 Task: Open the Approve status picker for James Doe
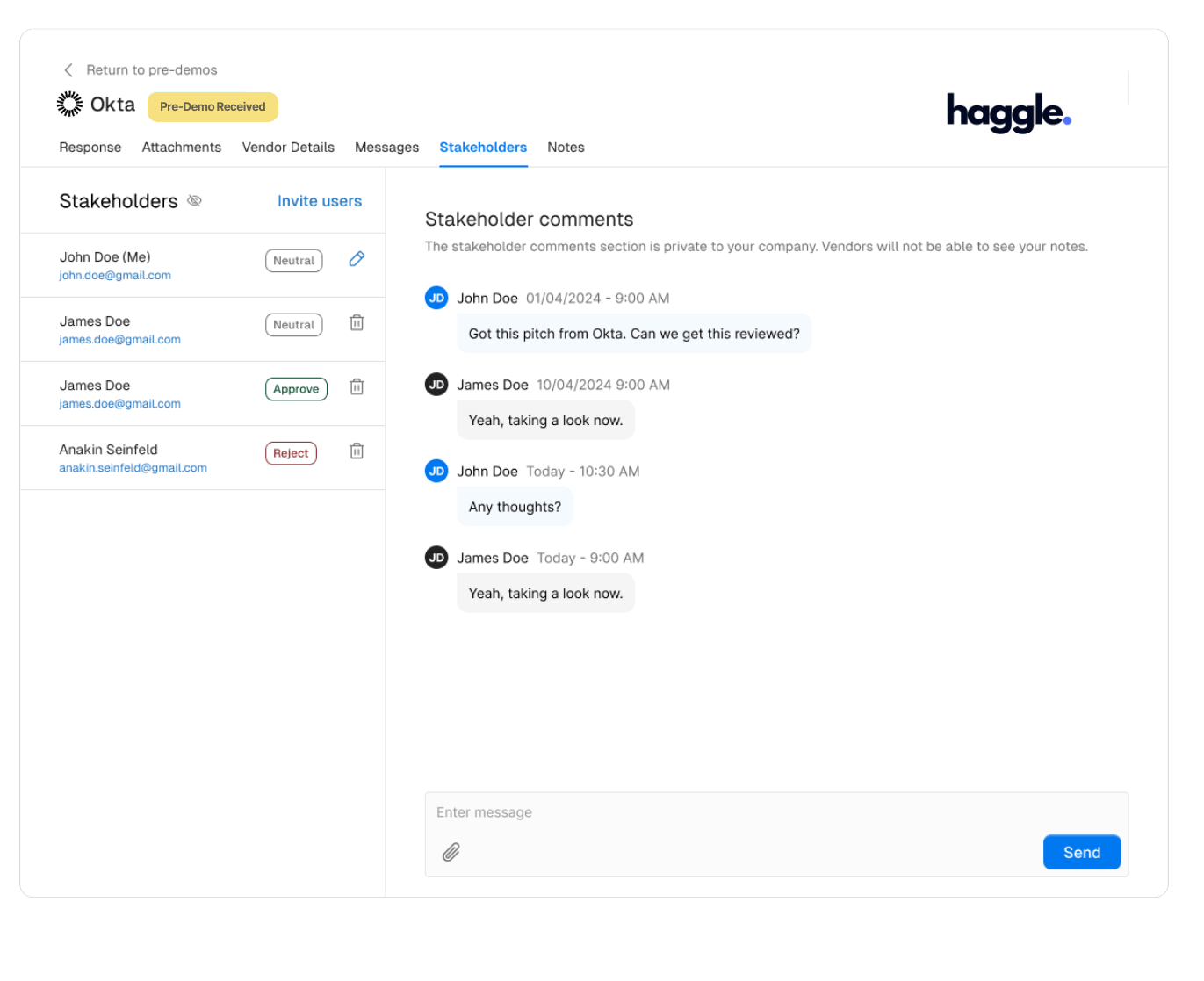(x=296, y=388)
